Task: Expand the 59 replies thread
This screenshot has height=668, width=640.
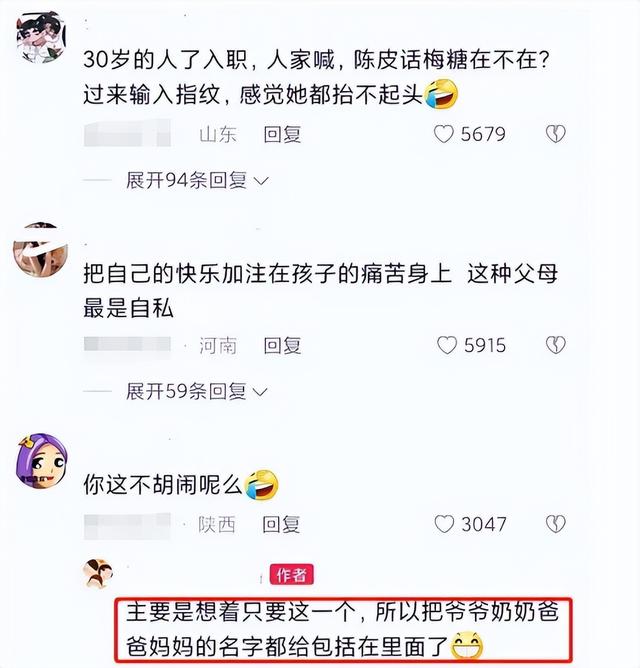Action: pos(197,391)
